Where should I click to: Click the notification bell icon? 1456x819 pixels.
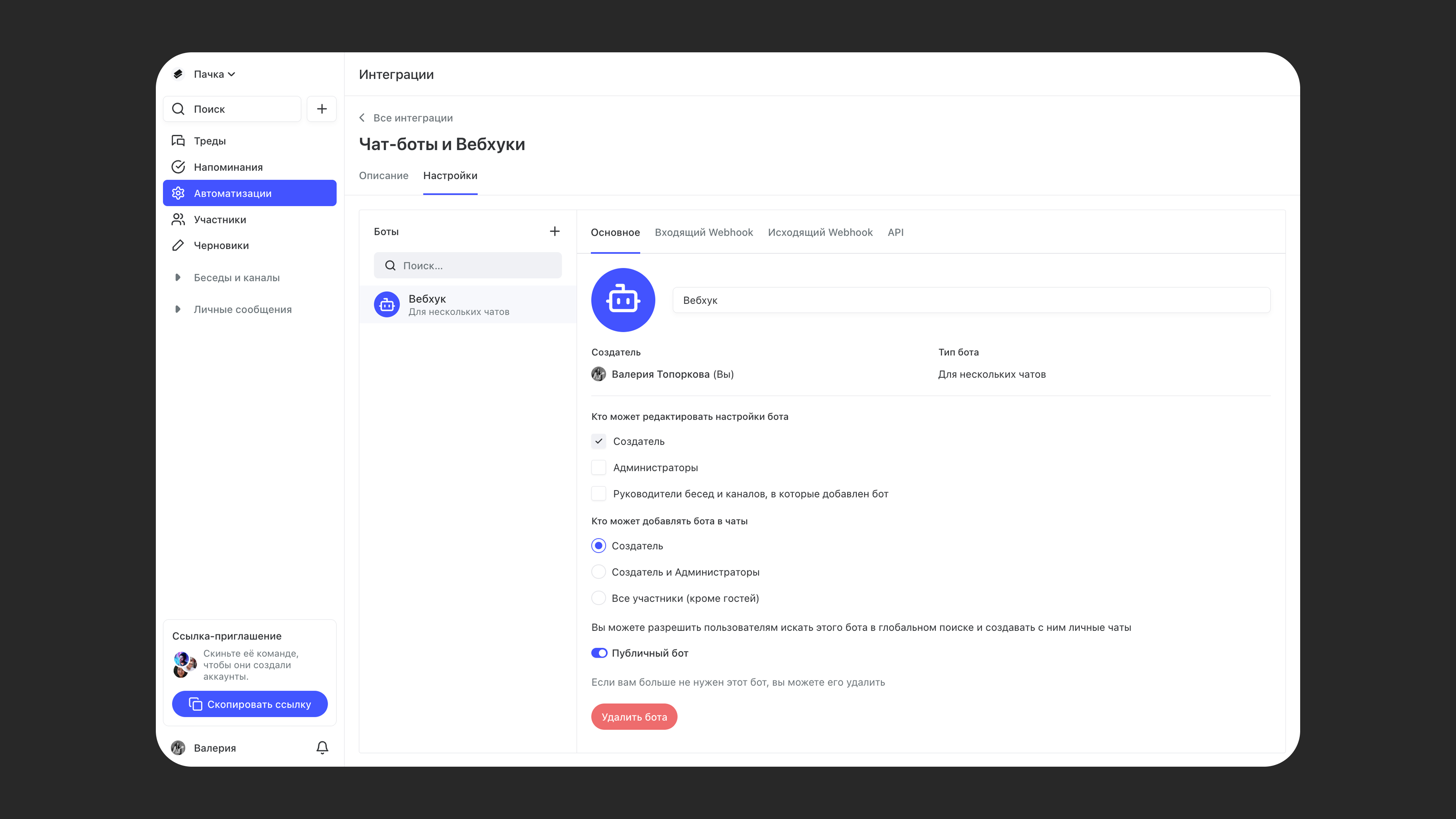322,748
